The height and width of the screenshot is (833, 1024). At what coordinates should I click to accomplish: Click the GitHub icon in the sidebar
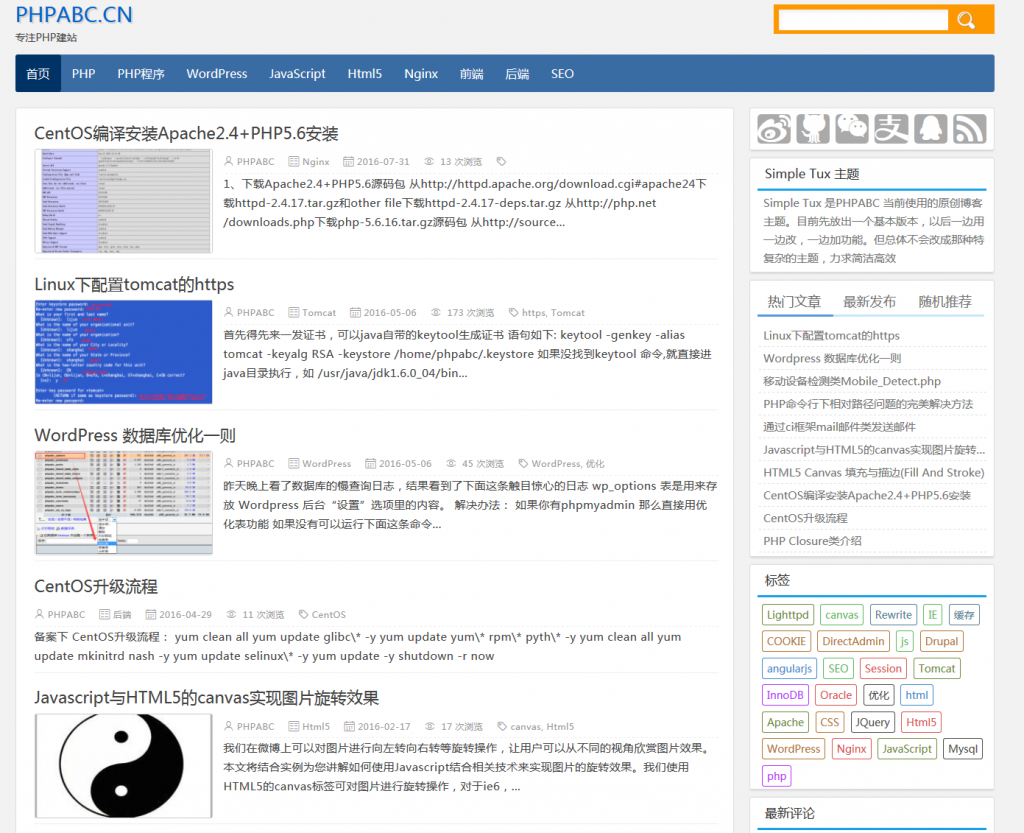click(812, 128)
